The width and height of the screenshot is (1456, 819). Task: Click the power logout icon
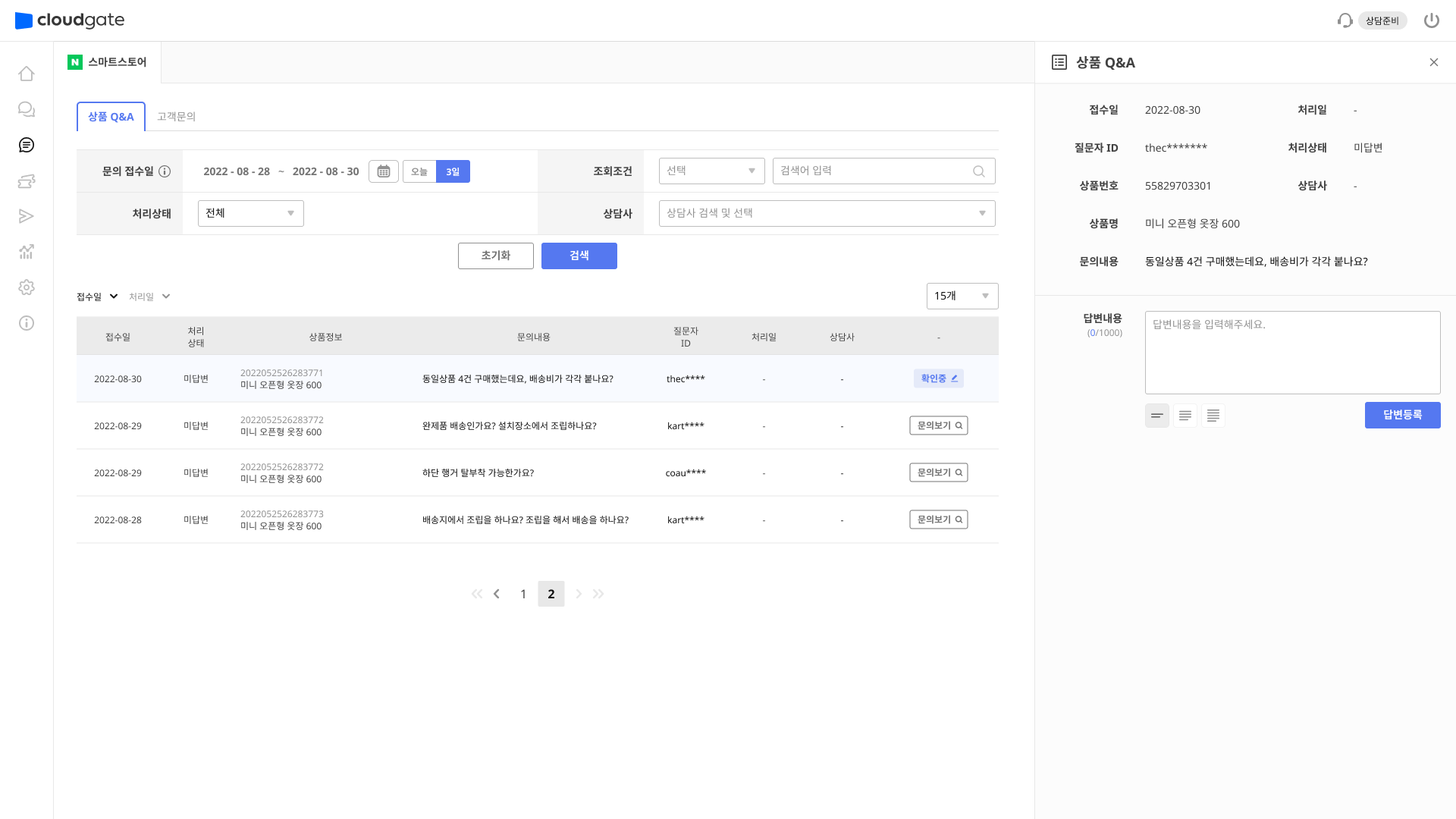coord(1432,20)
